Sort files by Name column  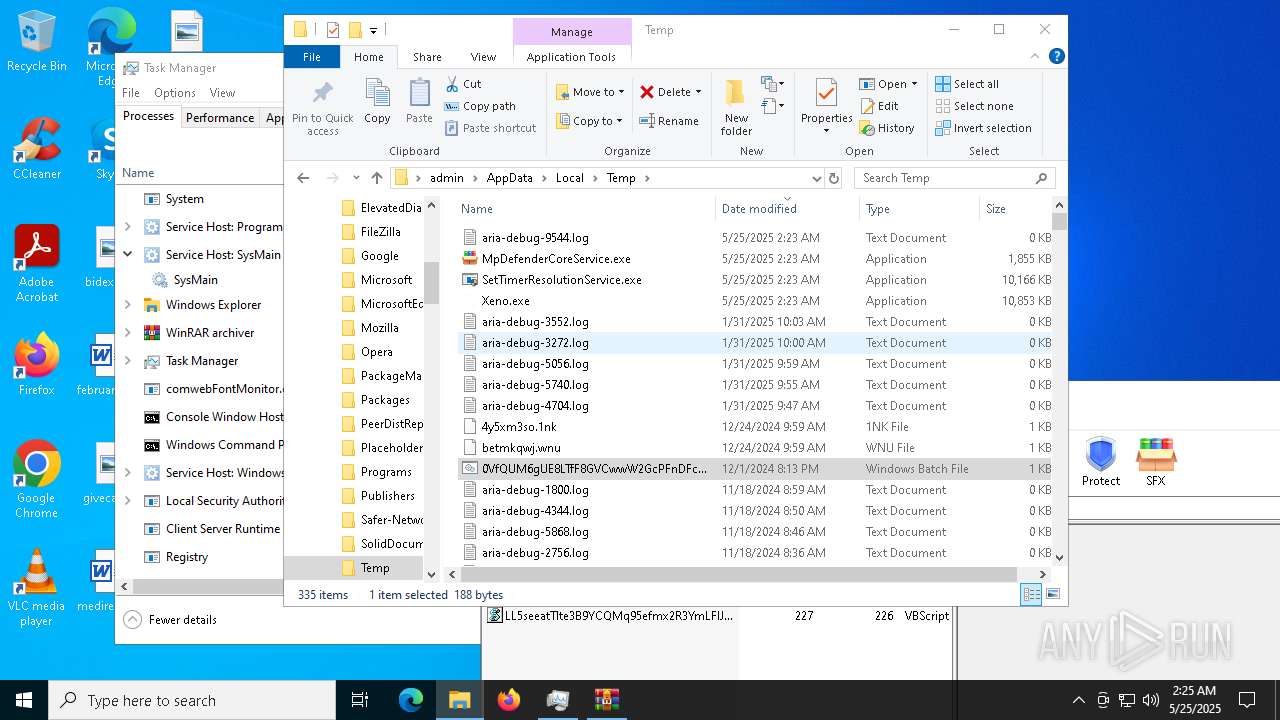(586, 208)
